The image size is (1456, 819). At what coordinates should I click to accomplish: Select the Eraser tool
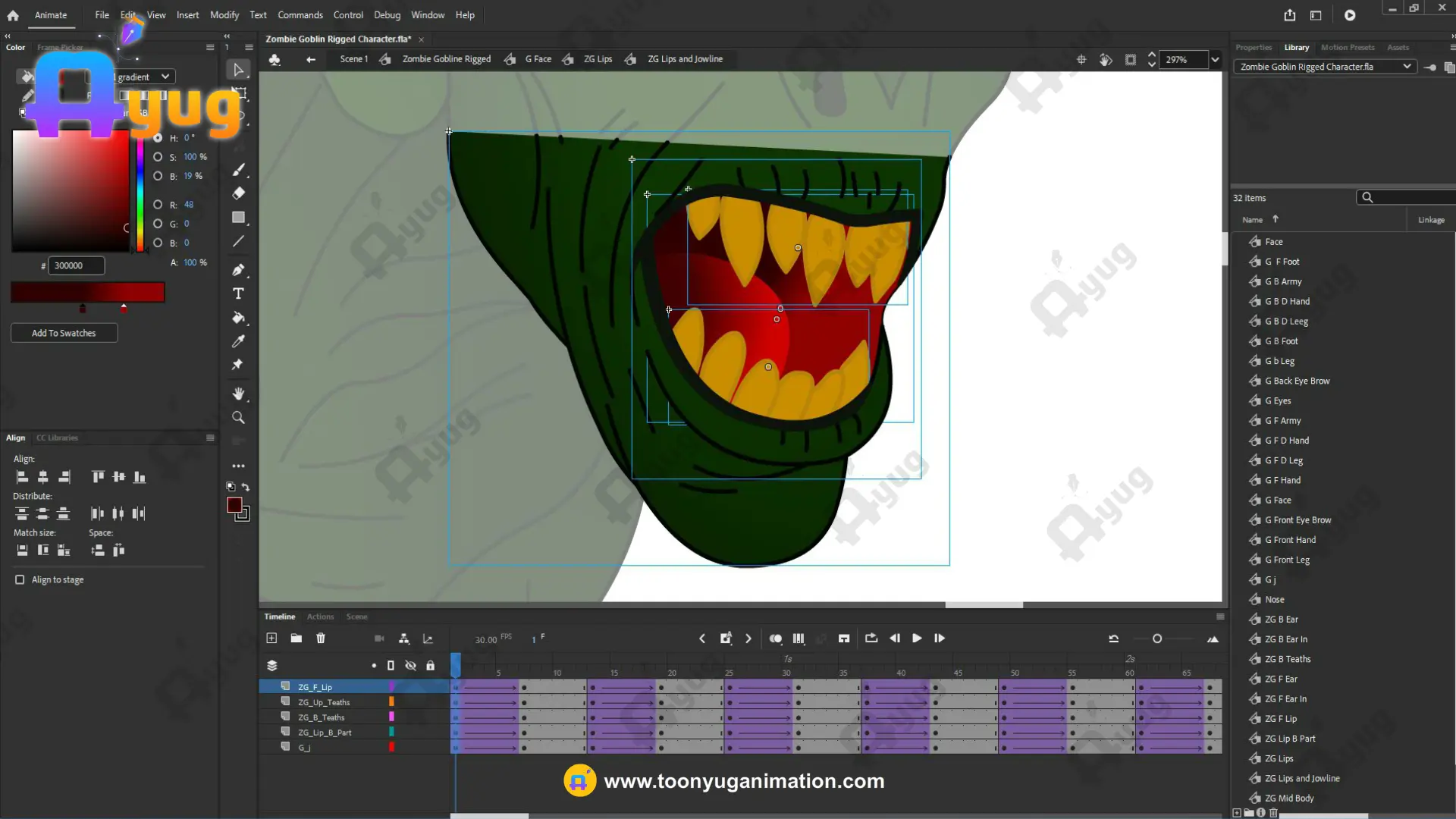tap(238, 193)
